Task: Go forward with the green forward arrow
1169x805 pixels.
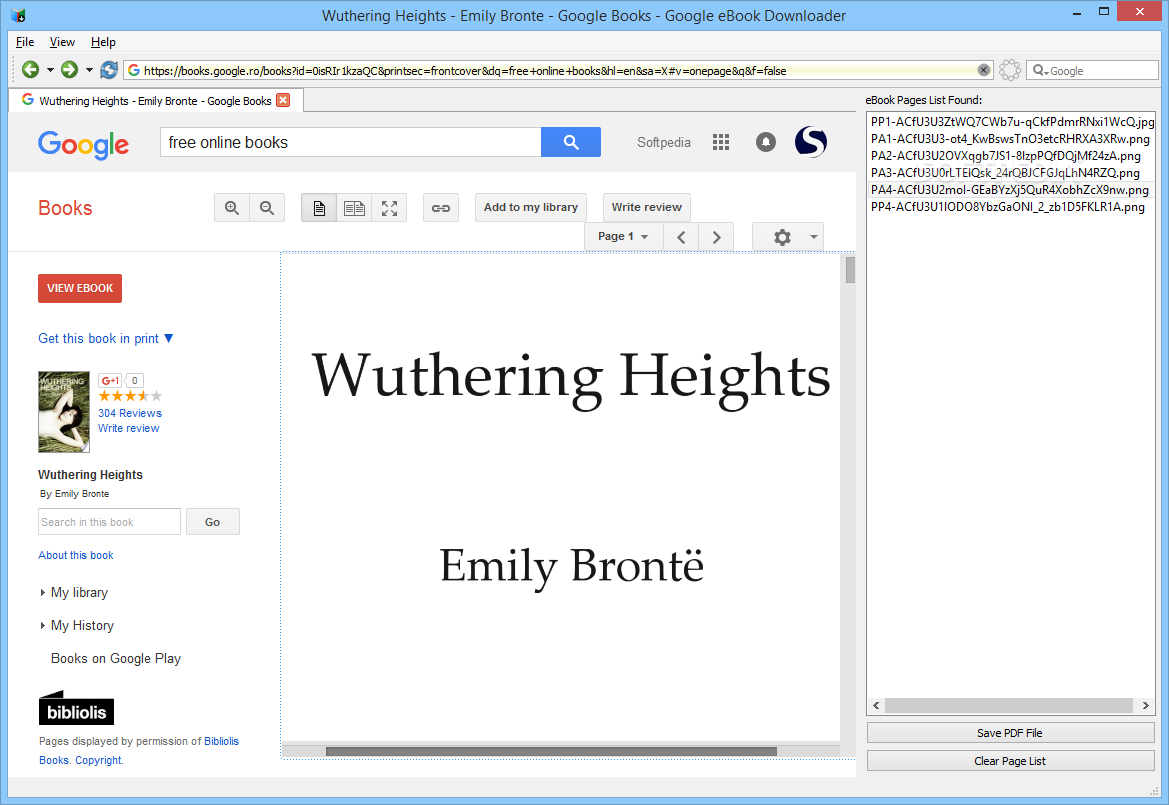Action: [x=69, y=70]
